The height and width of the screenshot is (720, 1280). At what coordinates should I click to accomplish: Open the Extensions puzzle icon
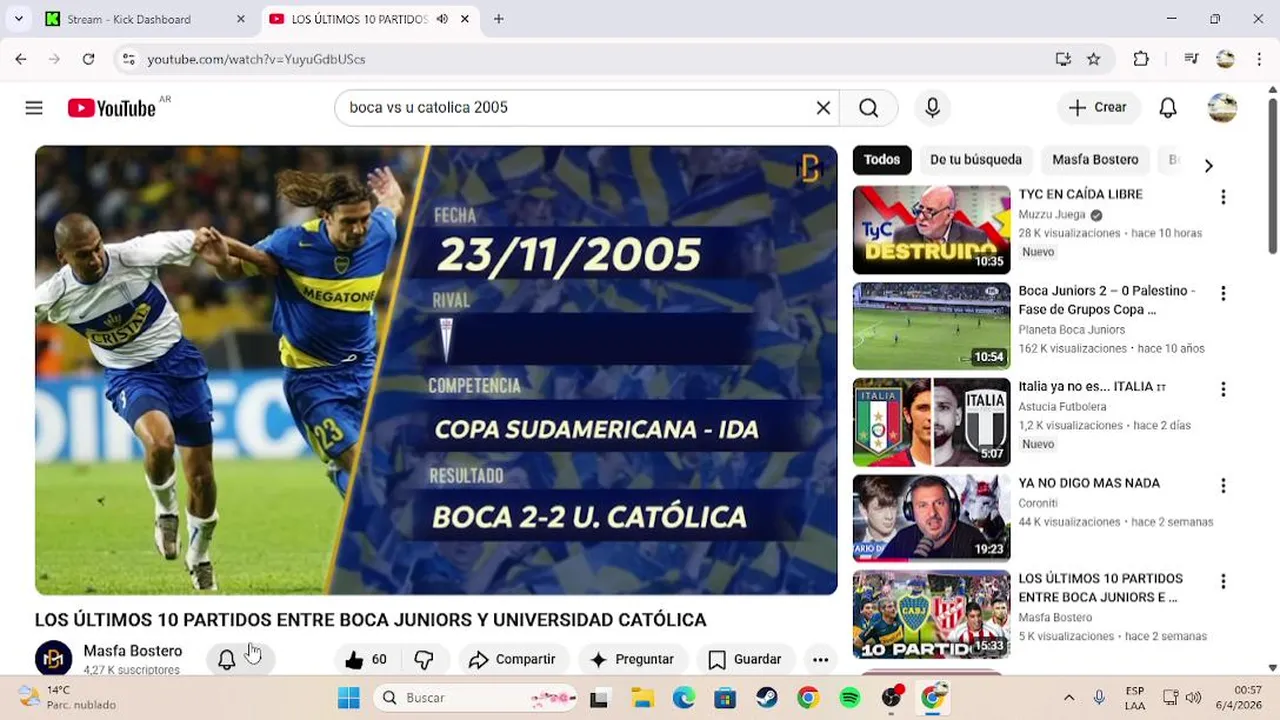coord(1141,59)
